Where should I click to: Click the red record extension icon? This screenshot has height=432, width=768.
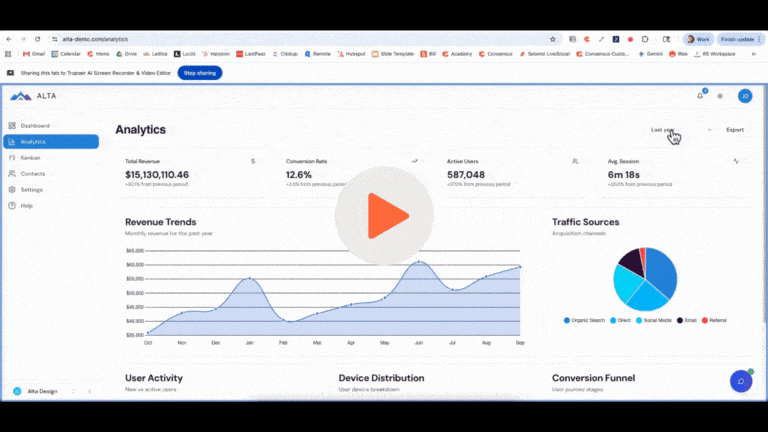(x=630, y=39)
